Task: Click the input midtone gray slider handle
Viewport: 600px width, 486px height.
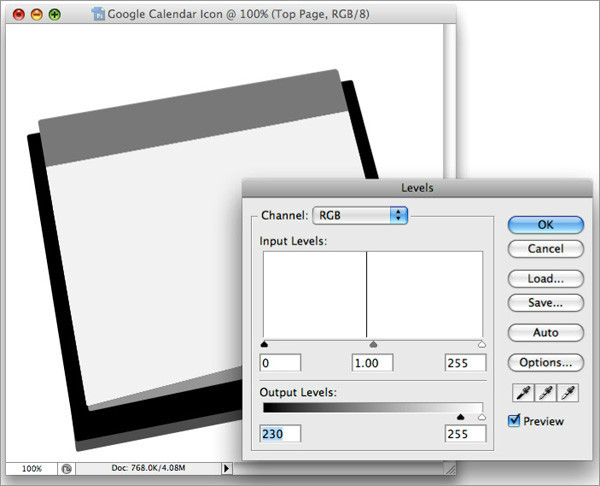Action: point(373,343)
